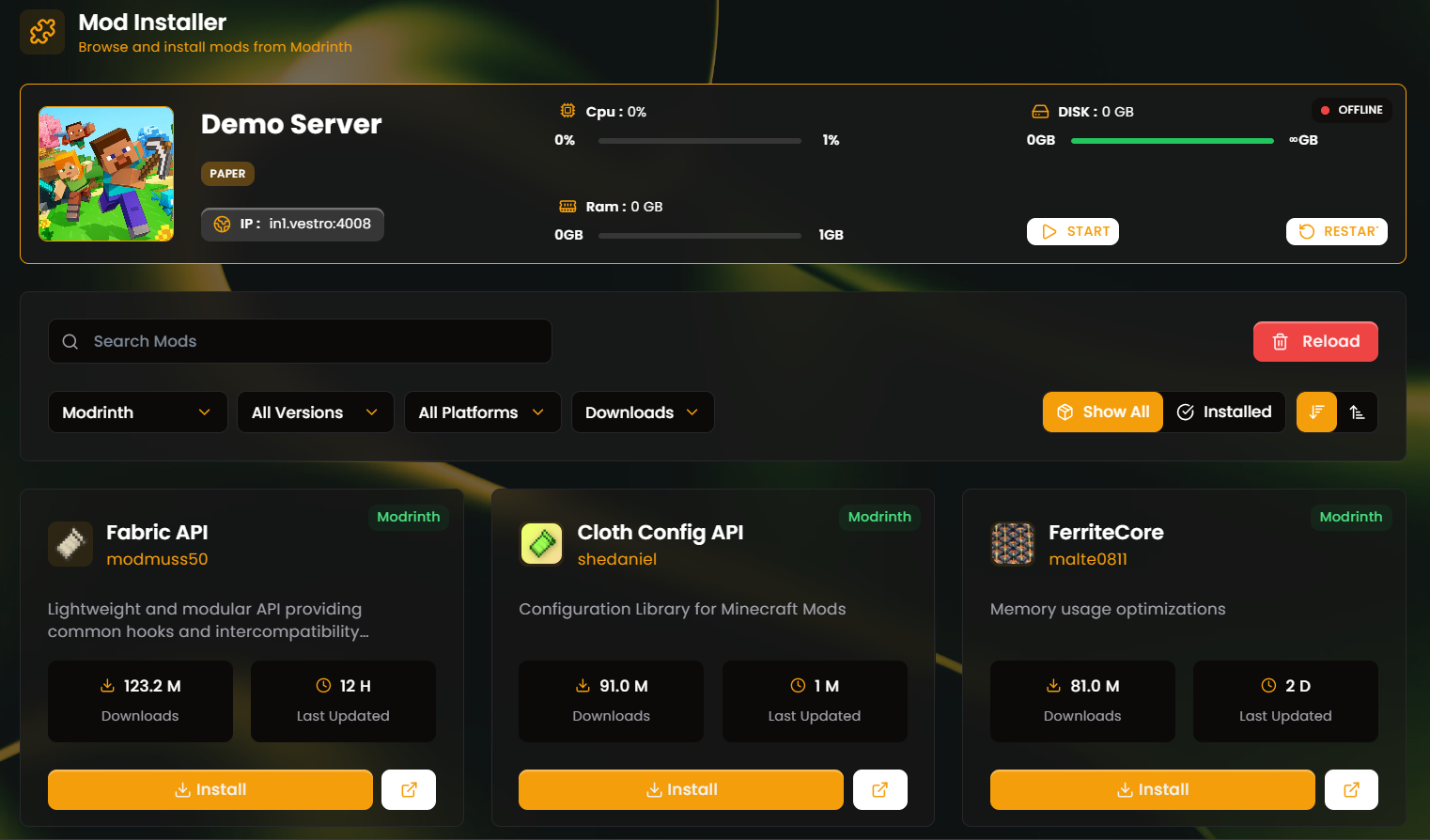Enable the Installed mods filter
The height and width of the screenshot is (840, 1430).
pyautogui.click(x=1224, y=412)
